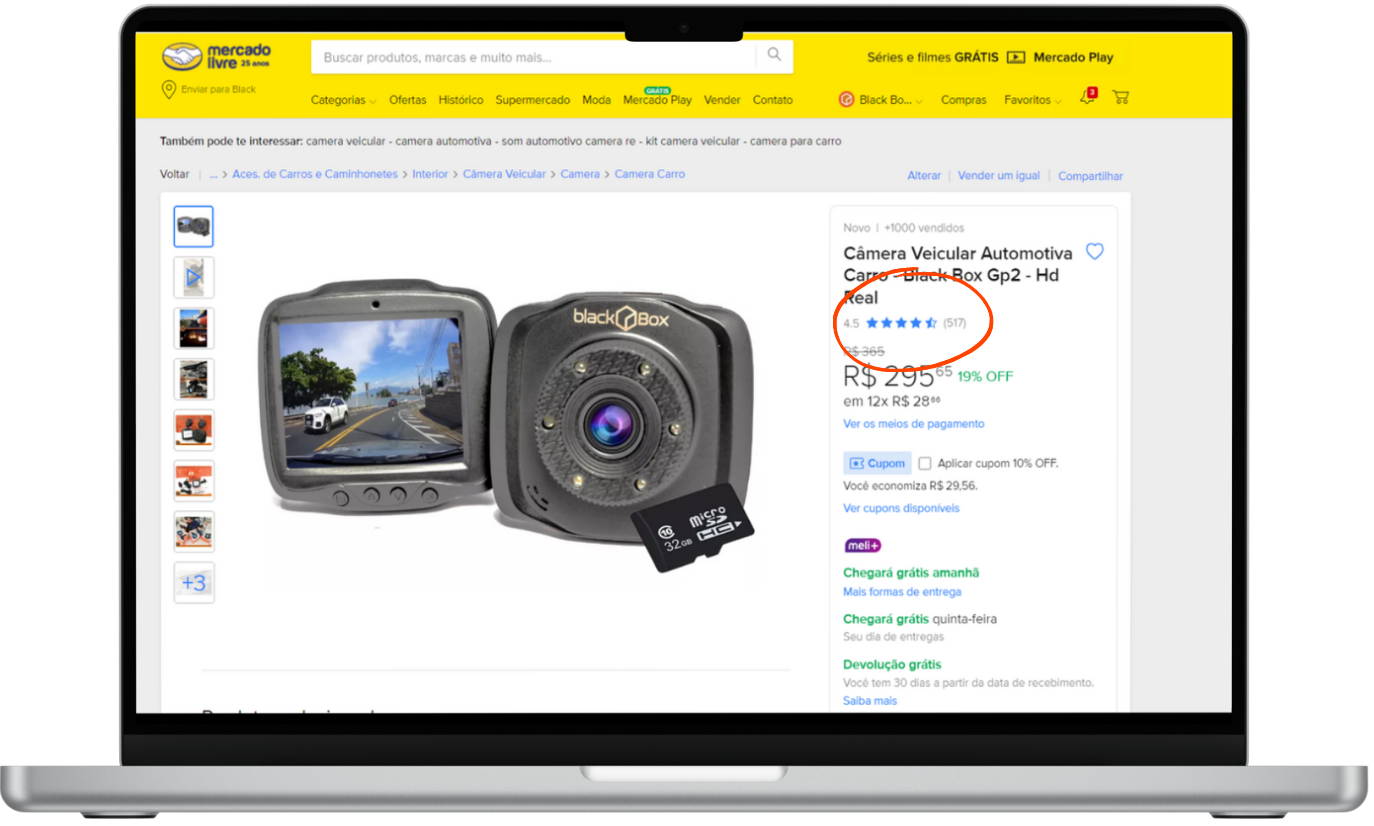
Task: Expand the Categorias dropdown
Action: 344,100
